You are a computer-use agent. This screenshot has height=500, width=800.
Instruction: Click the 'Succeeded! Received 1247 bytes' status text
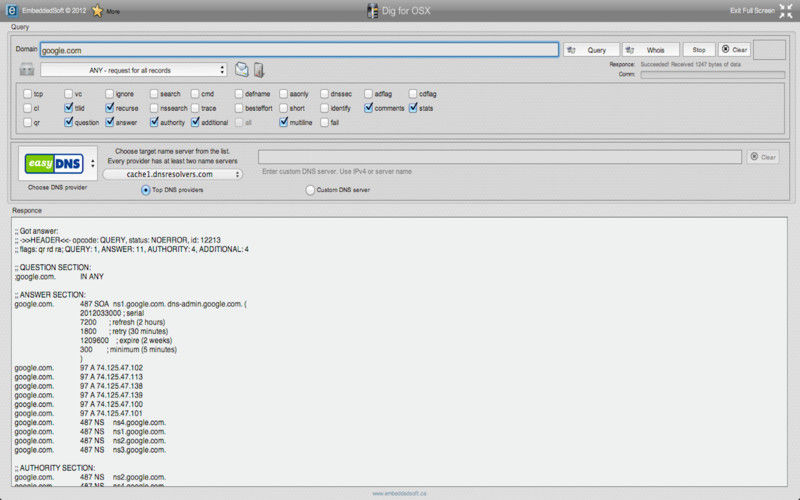690,64
